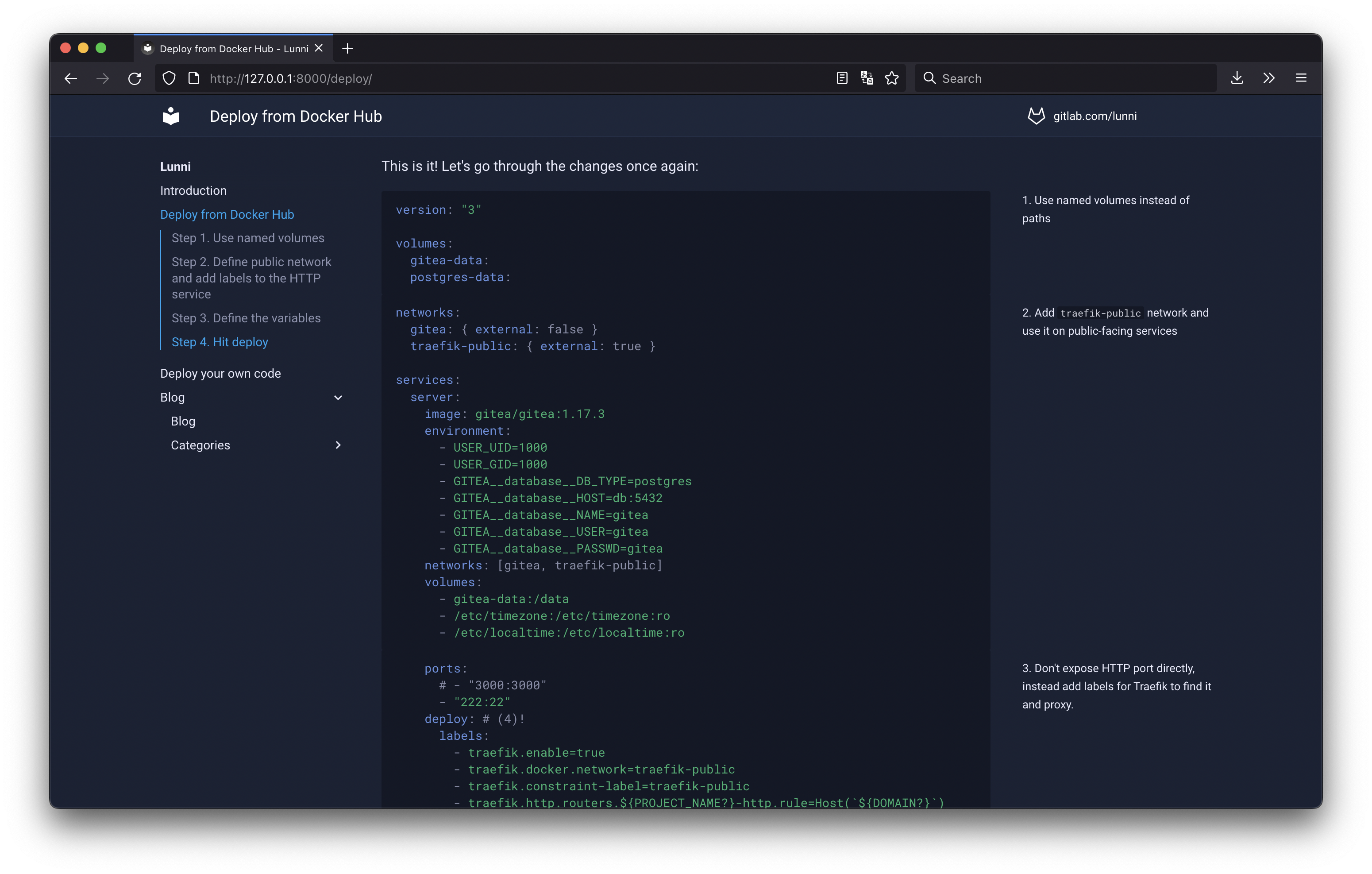Open the shield tracking protection icon
The image size is (1372, 874).
pos(169,78)
